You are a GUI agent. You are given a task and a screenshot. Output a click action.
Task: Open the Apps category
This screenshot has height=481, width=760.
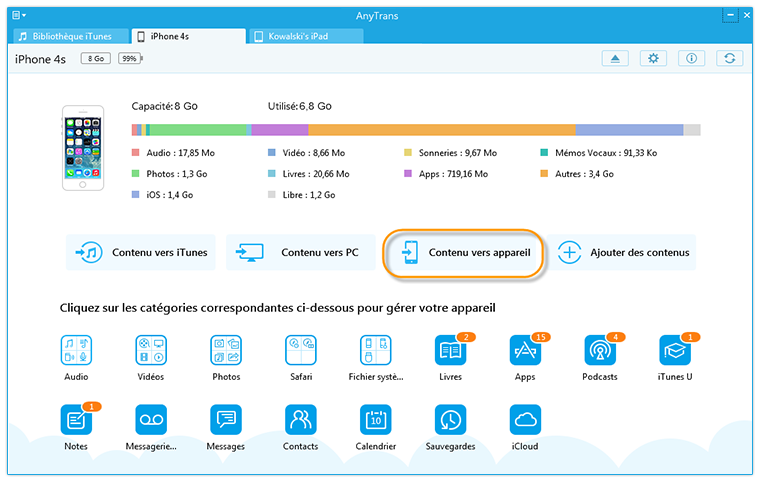525,350
